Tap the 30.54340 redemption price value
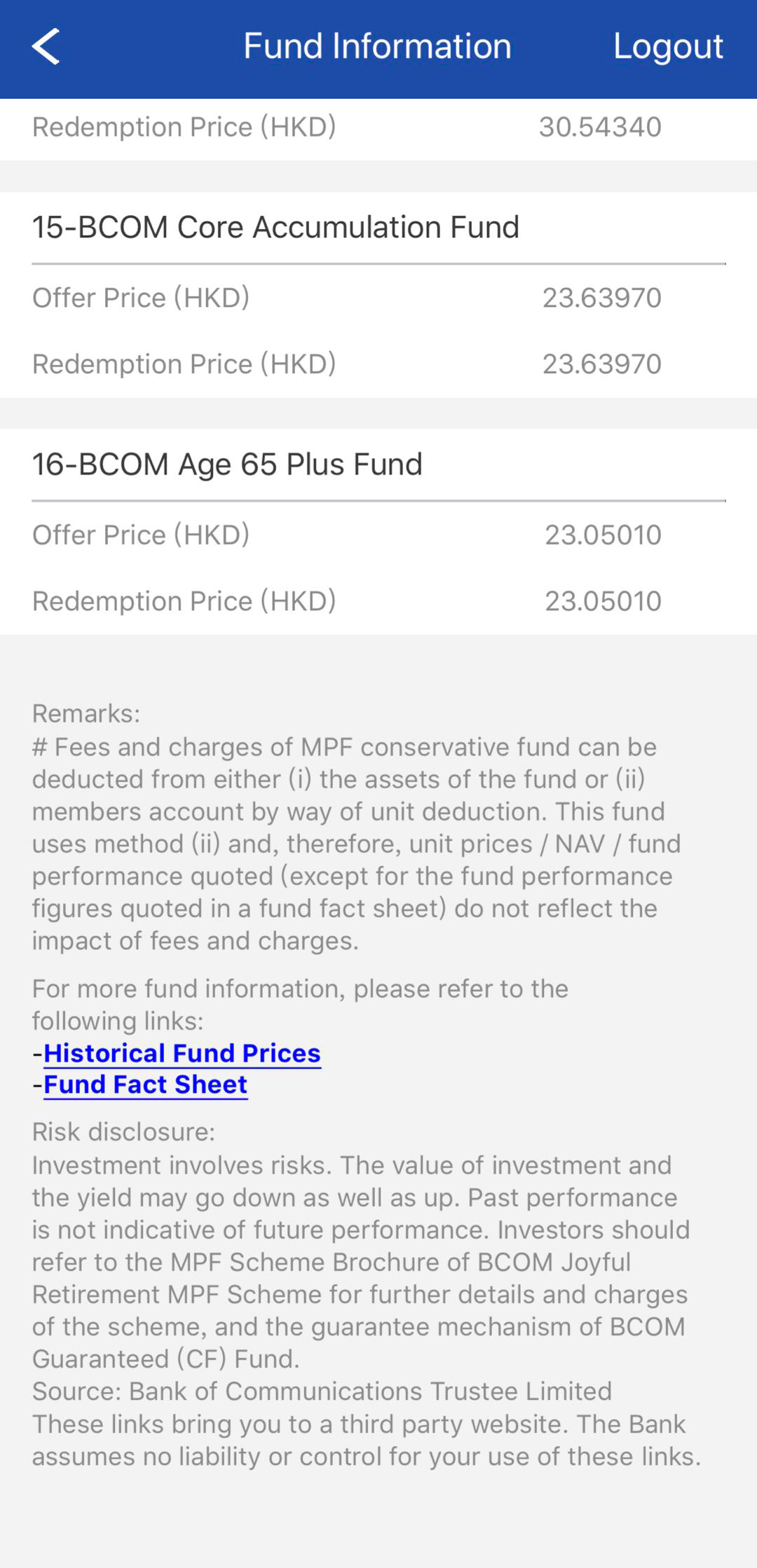Screen dimensions: 757x1568 coord(600,127)
